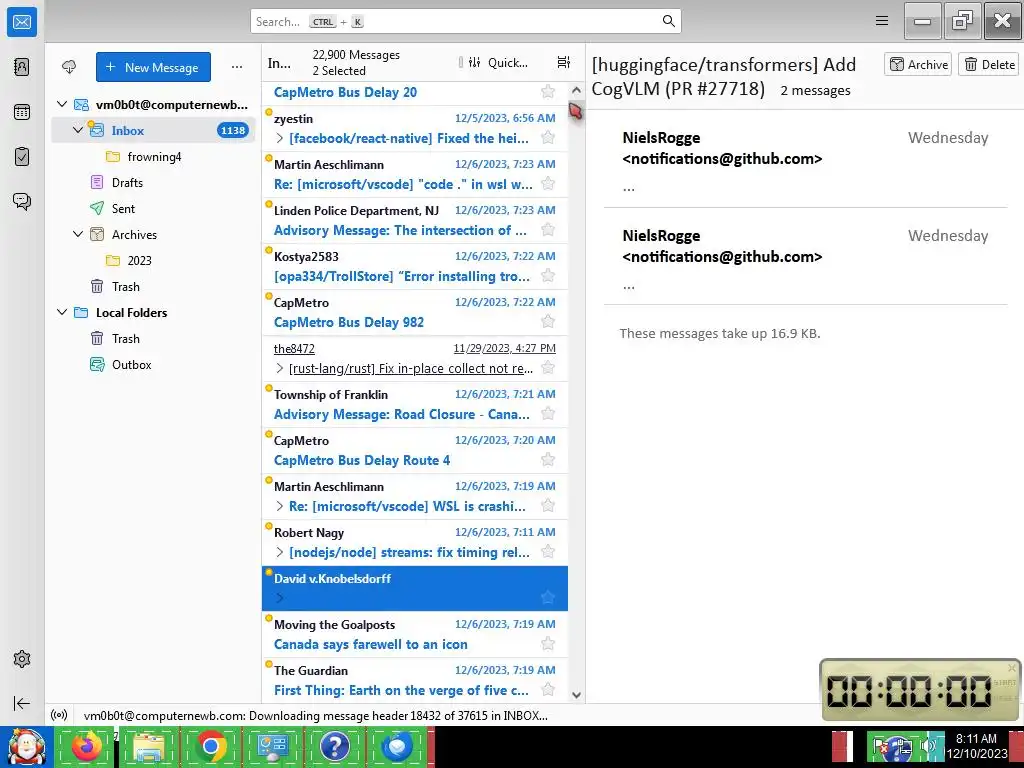The width and height of the screenshot is (1024, 768).
Task: Collapse the spaces toolbar arrow
Action: pyautogui.click(x=22, y=703)
